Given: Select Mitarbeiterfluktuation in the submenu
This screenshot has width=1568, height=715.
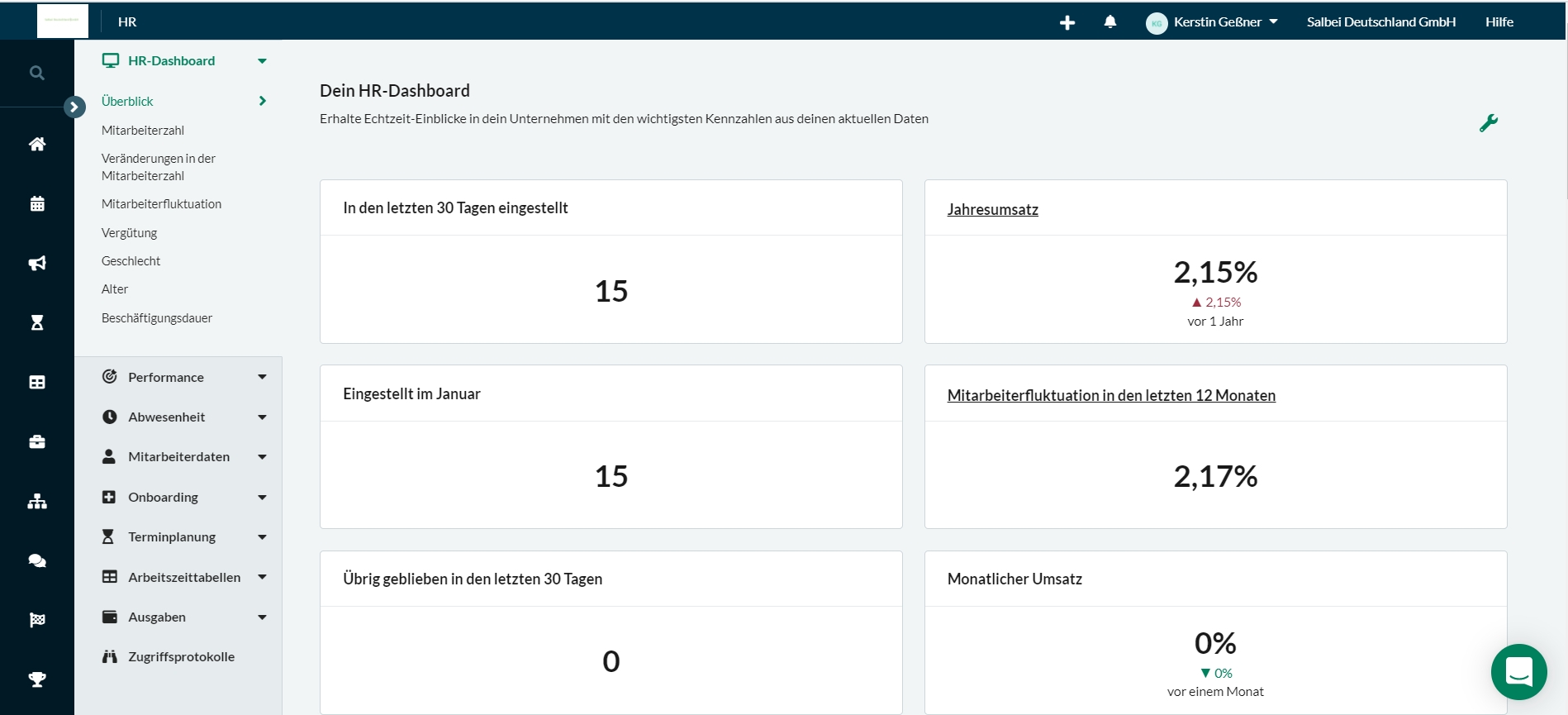Looking at the screenshot, I should pos(161,204).
